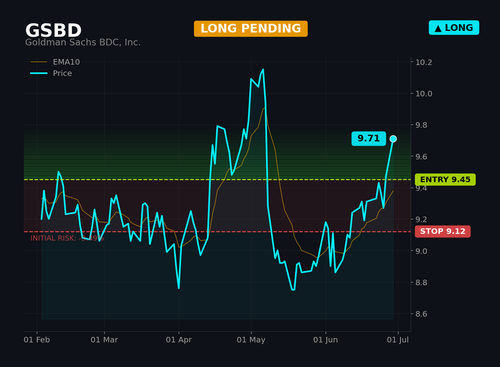Click the ENTRY 9.45 level tag

pos(445,180)
